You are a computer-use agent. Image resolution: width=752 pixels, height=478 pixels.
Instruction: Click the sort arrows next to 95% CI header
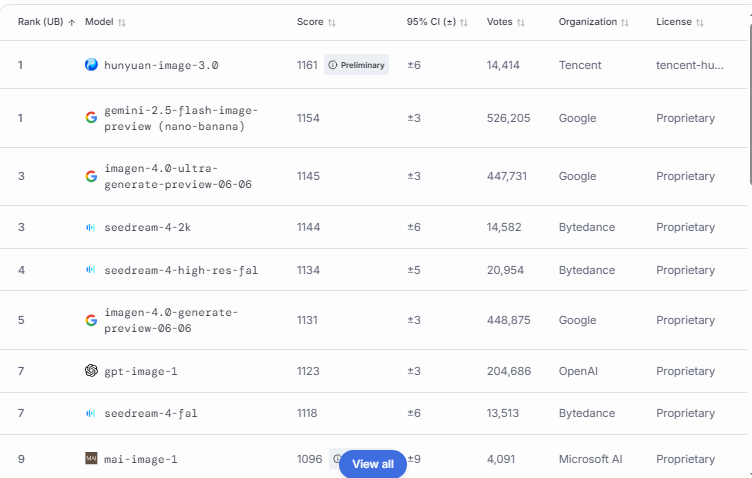[x=464, y=23]
